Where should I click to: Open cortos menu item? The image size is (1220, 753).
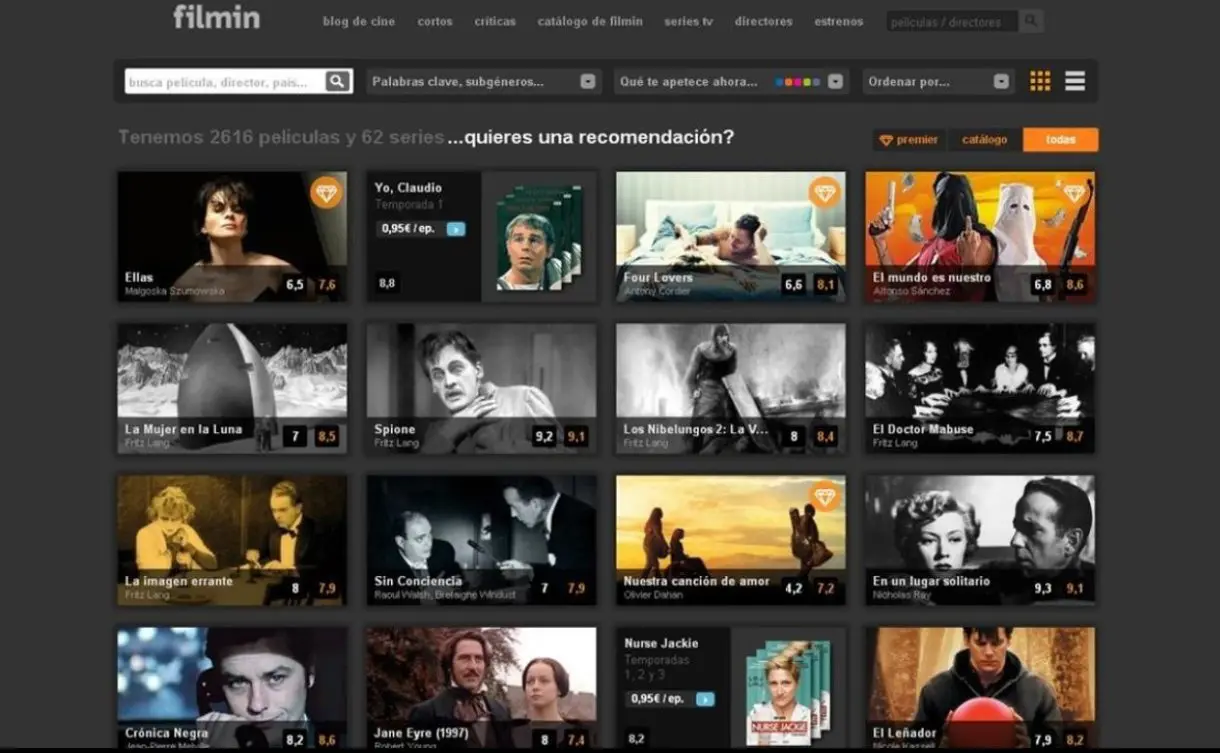point(435,21)
